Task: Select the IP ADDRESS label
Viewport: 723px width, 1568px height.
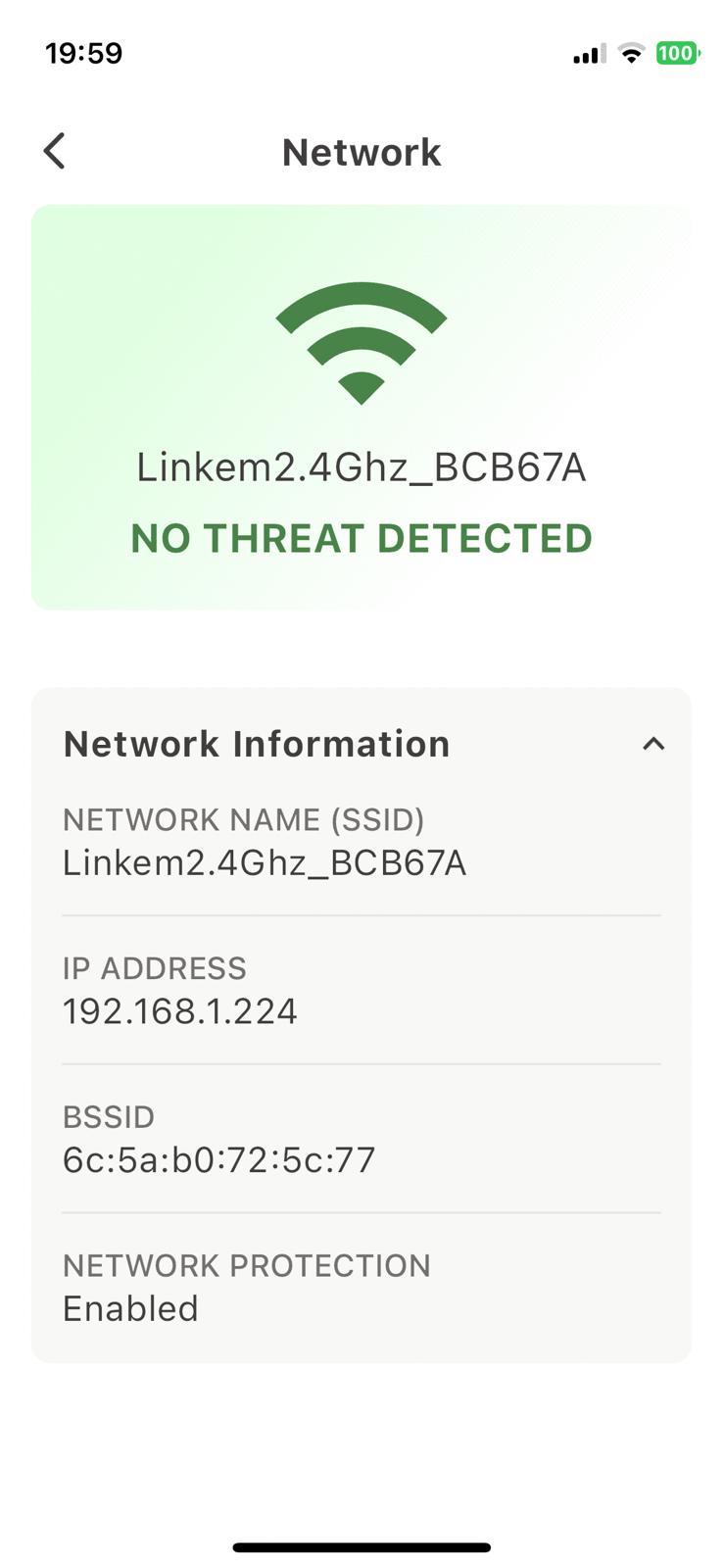Action: coord(154,968)
